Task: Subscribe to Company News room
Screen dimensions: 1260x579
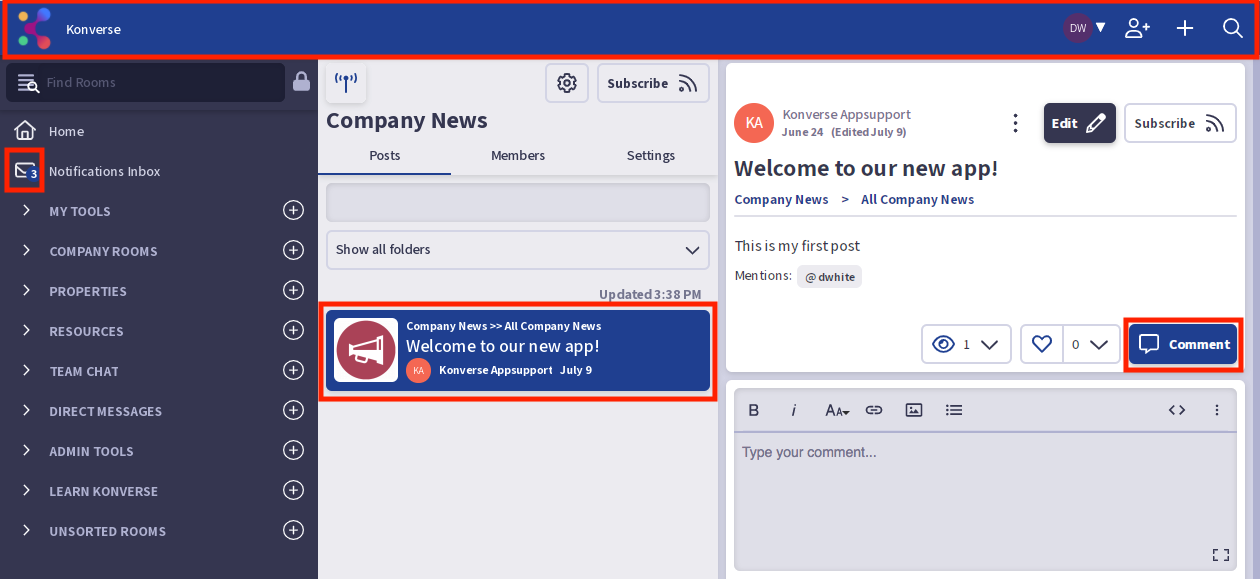Action: (653, 83)
